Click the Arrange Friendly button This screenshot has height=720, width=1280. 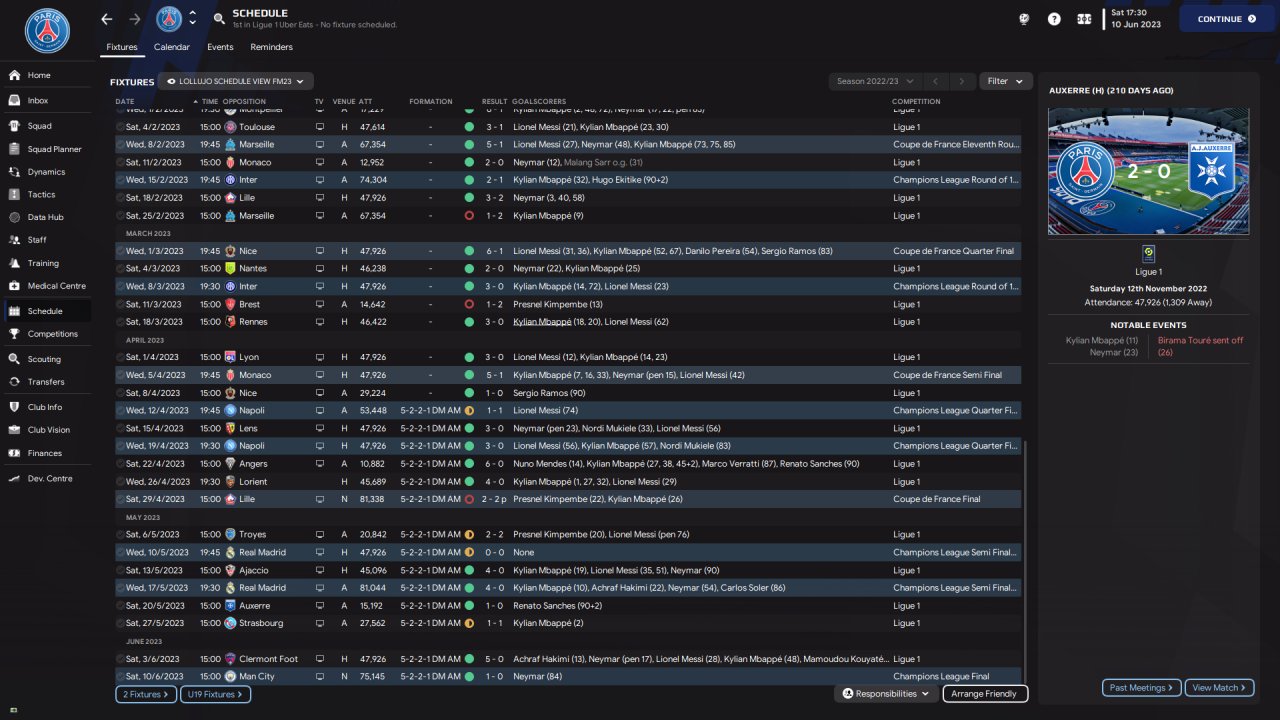pos(985,694)
